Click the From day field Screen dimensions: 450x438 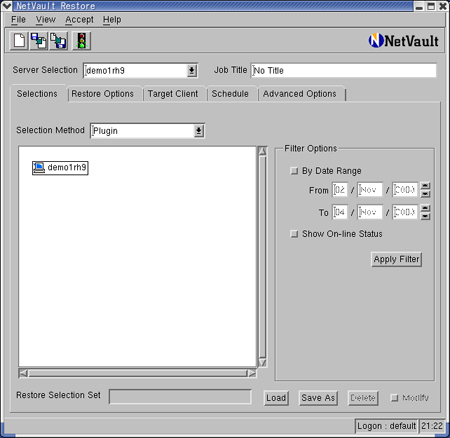pyautogui.click(x=340, y=190)
